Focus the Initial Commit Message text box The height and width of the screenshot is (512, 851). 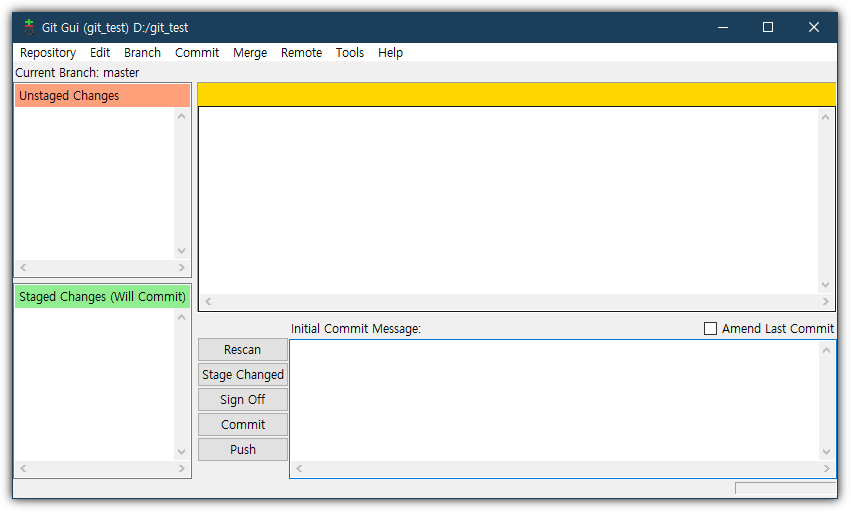coord(555,401)
